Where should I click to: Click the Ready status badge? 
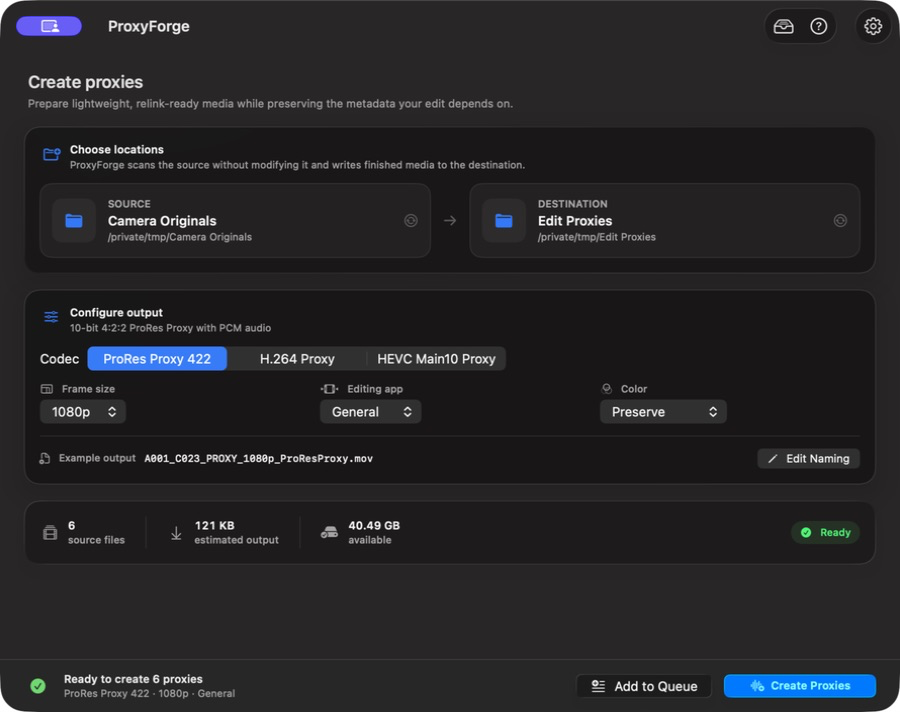pyautogui.click(x=825, y=532)
